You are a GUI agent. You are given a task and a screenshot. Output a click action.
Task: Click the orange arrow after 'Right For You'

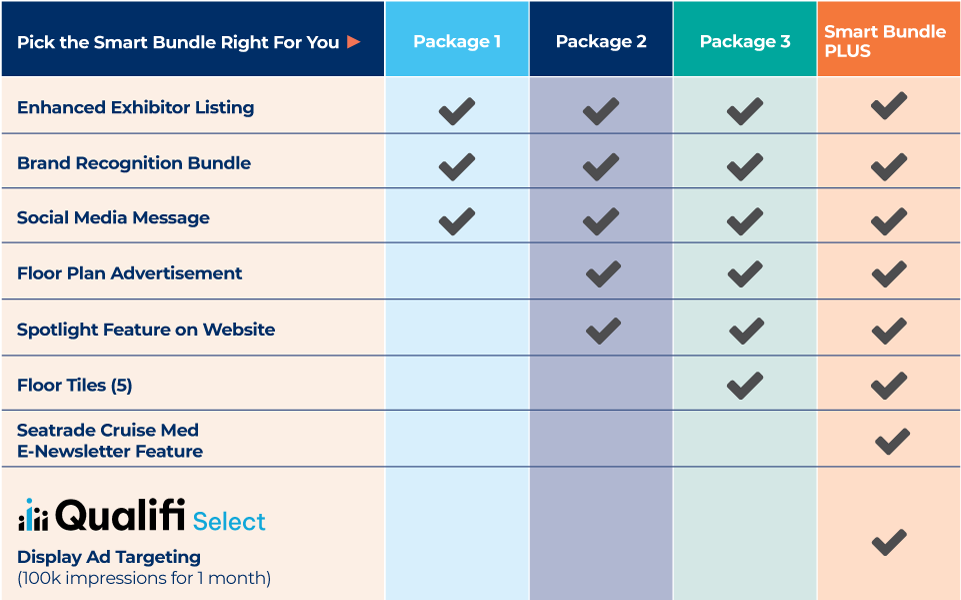tap(354, 42)
